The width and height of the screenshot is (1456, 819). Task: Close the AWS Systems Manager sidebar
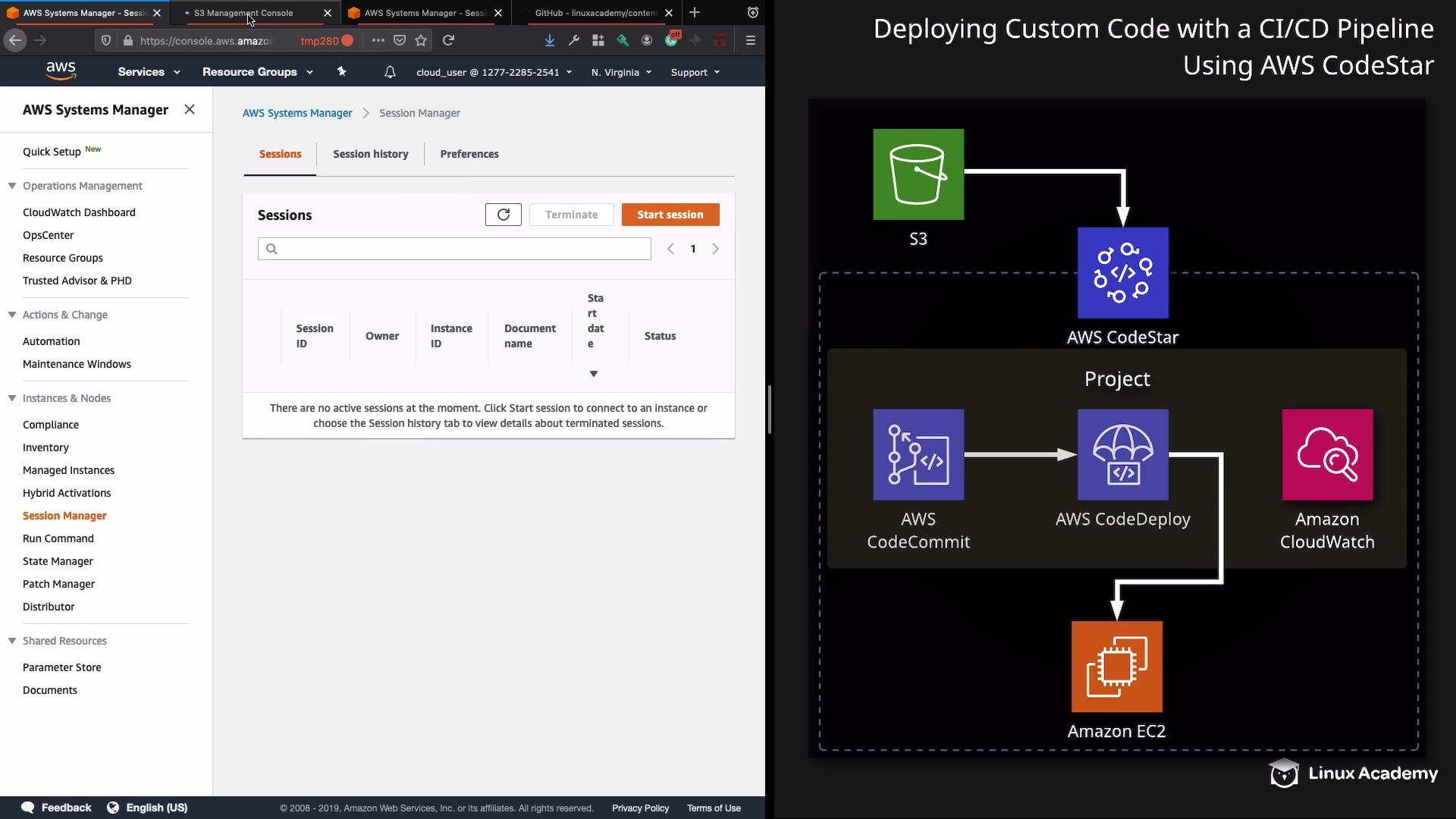190,109
